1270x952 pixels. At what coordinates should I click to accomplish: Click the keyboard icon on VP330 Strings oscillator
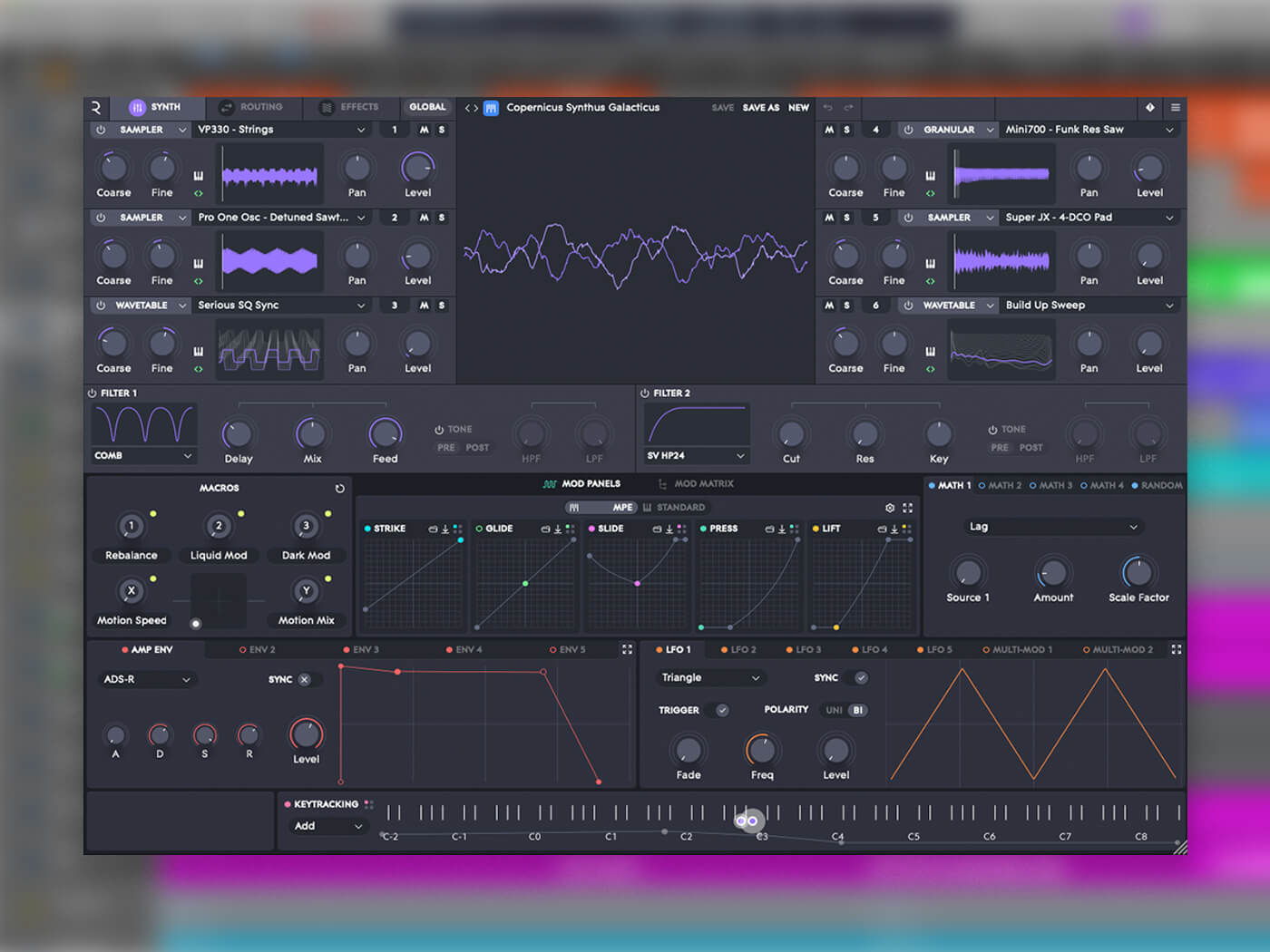tap(199, 176)
